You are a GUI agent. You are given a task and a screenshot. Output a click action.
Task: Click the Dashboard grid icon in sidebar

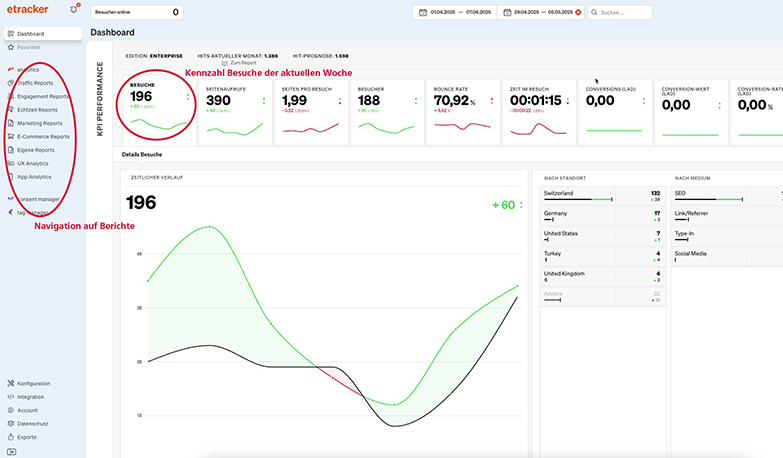(x=11, y=33)
